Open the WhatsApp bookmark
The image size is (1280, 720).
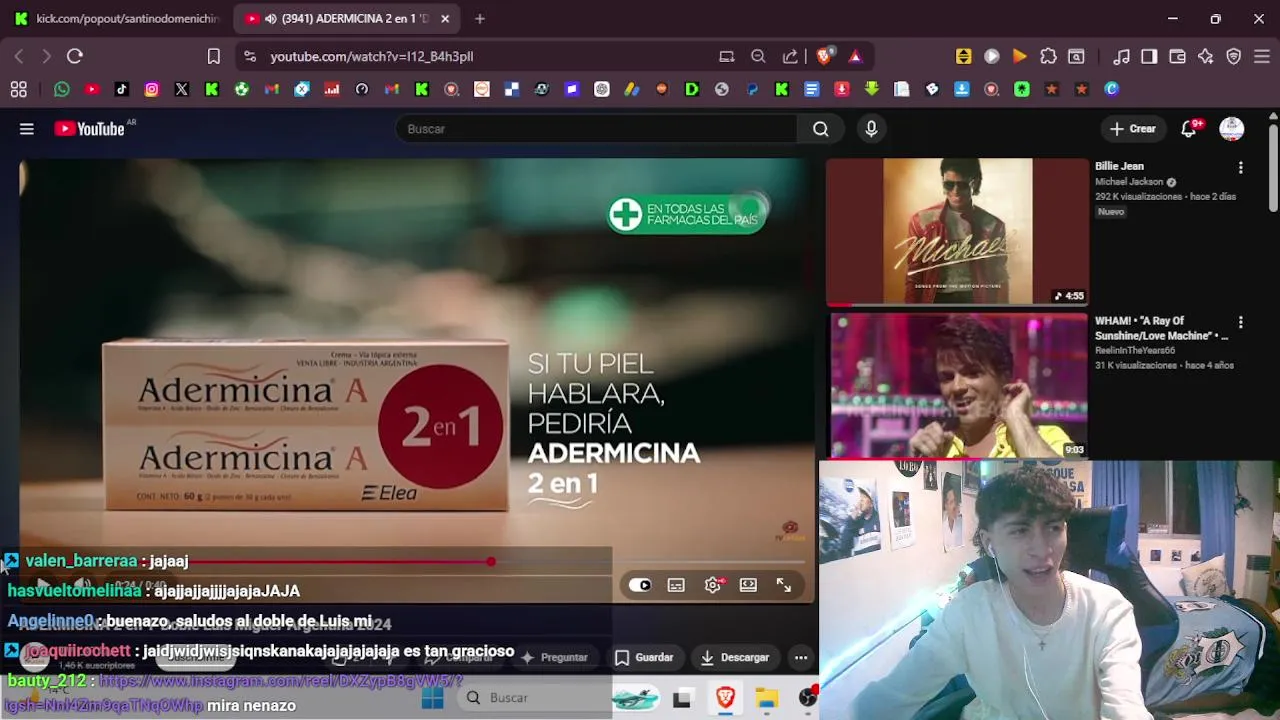tap(62, 89)
